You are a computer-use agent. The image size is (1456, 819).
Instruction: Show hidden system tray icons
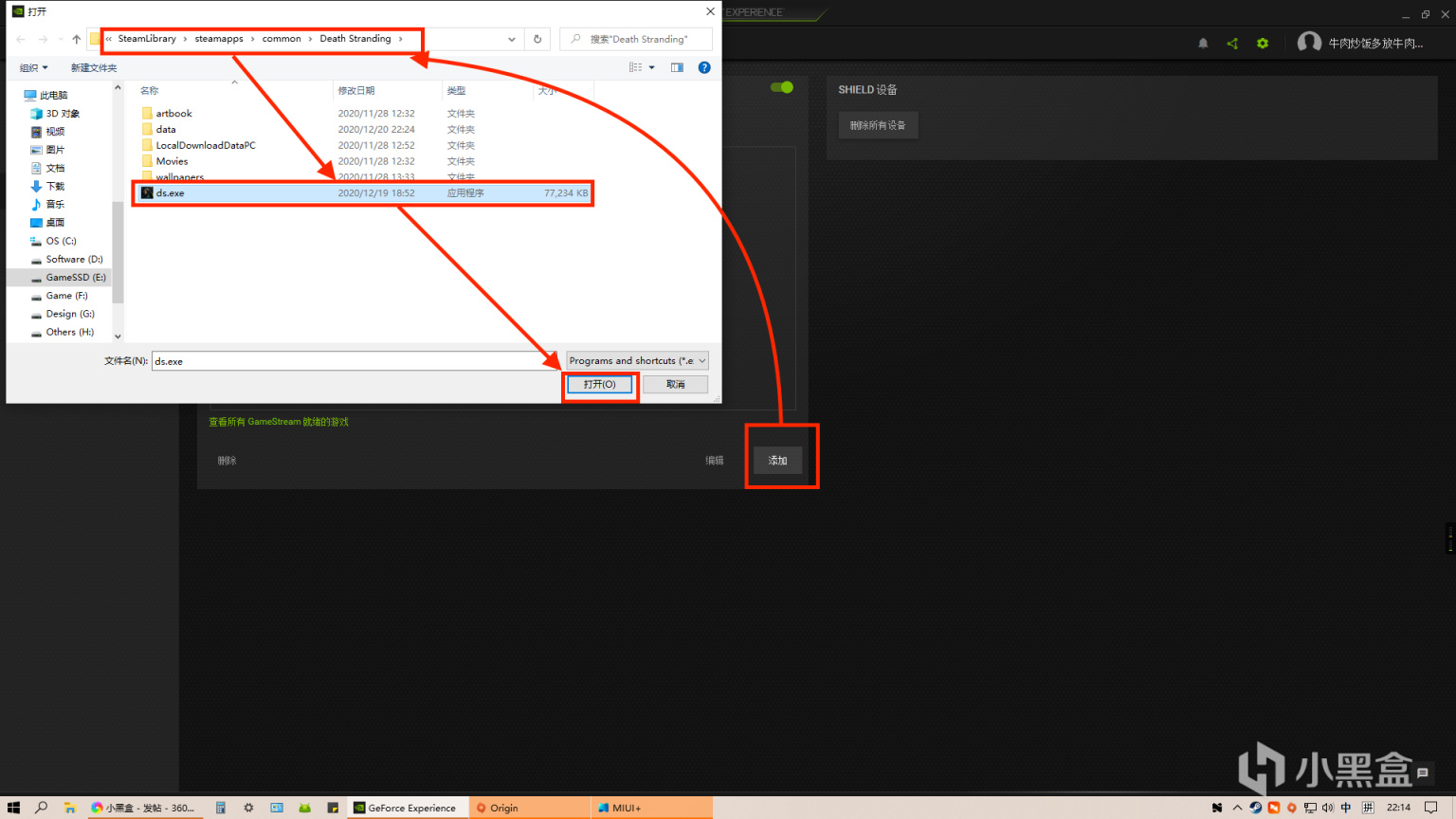pos(1237,808)
